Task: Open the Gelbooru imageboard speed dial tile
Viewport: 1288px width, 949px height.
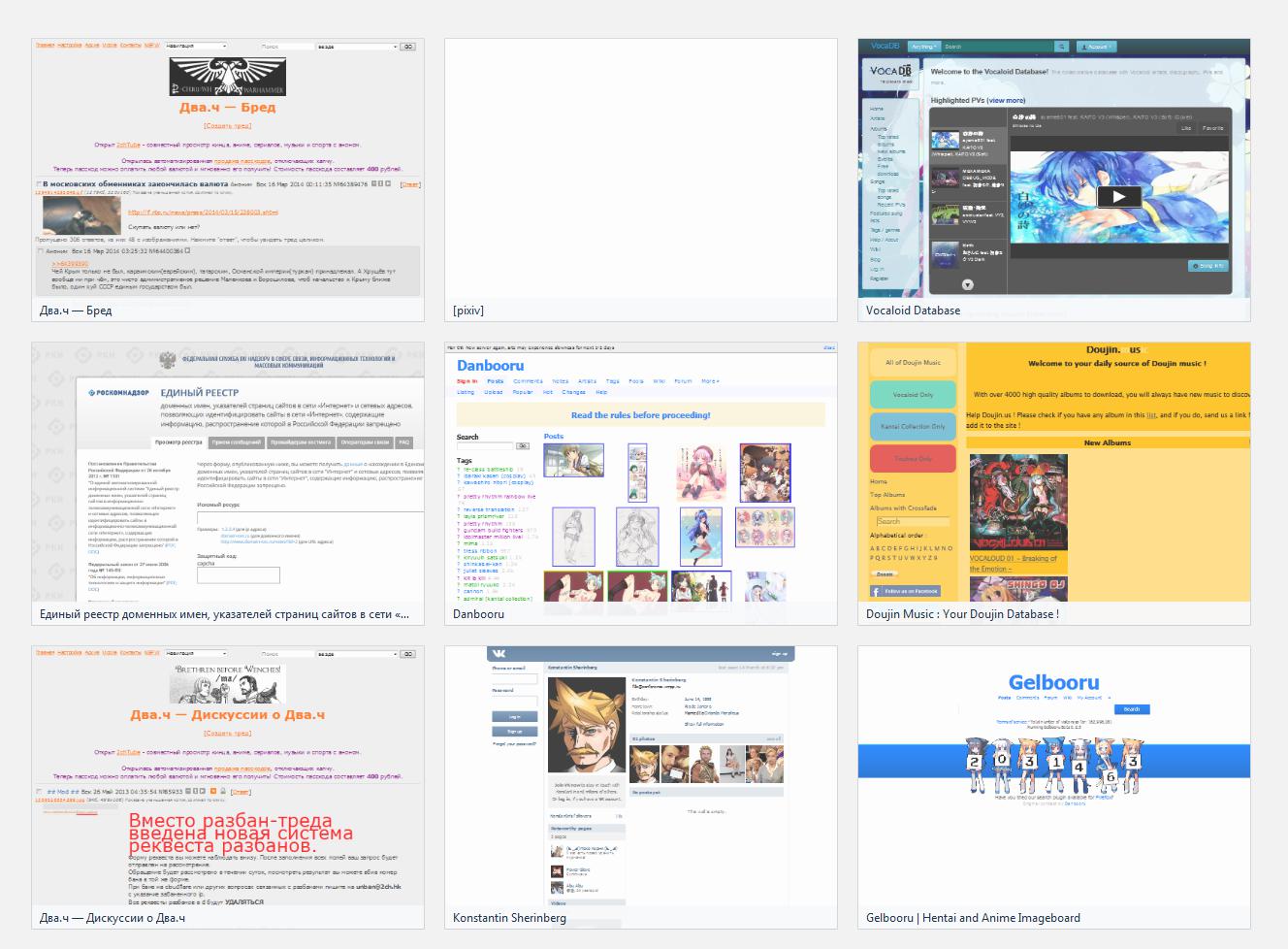Action: pyautogui.click(x=1054, y=787)
